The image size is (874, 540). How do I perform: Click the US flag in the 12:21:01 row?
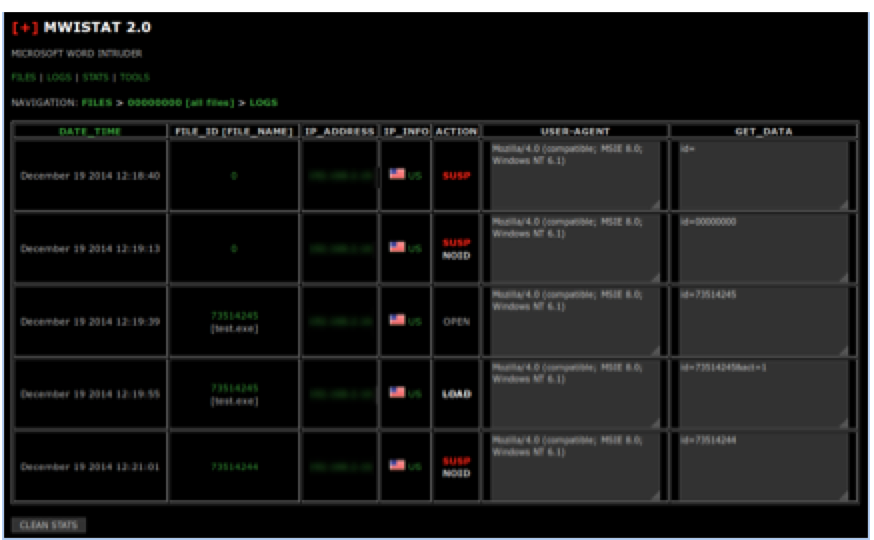tap(397, 465)
